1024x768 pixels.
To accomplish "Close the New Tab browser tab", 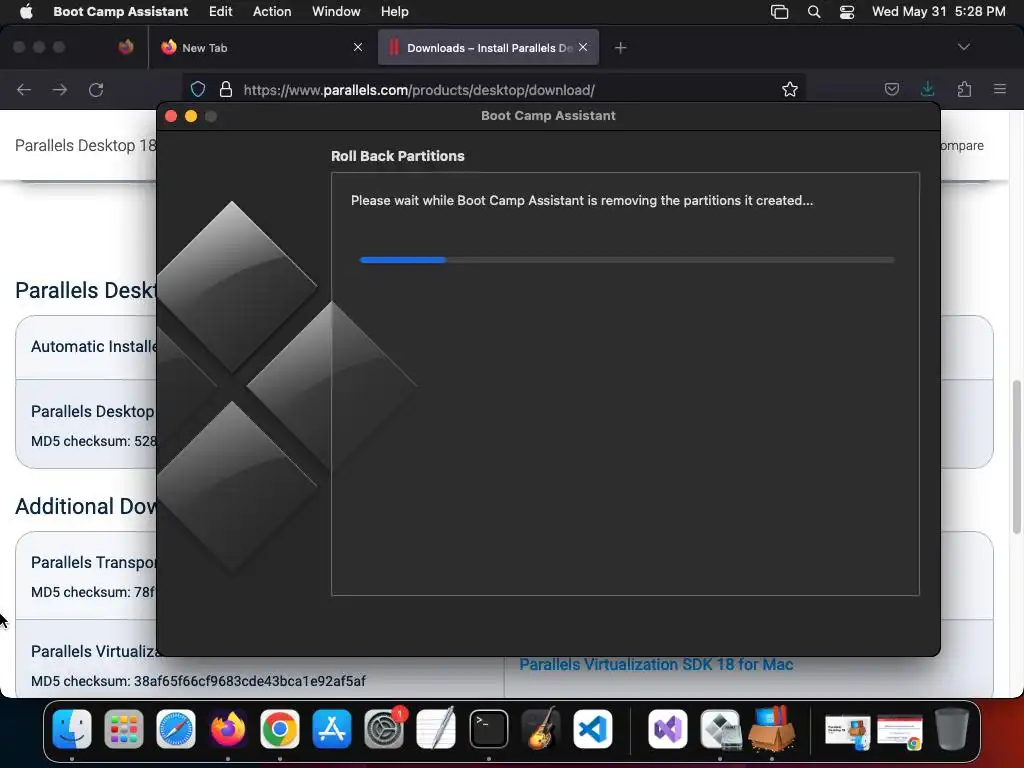I will tap(357, 47).
